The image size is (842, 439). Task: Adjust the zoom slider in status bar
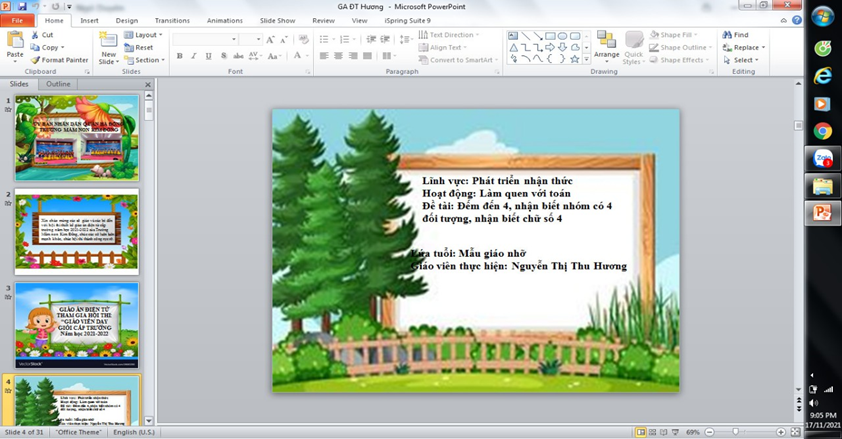tap(736, 432)
